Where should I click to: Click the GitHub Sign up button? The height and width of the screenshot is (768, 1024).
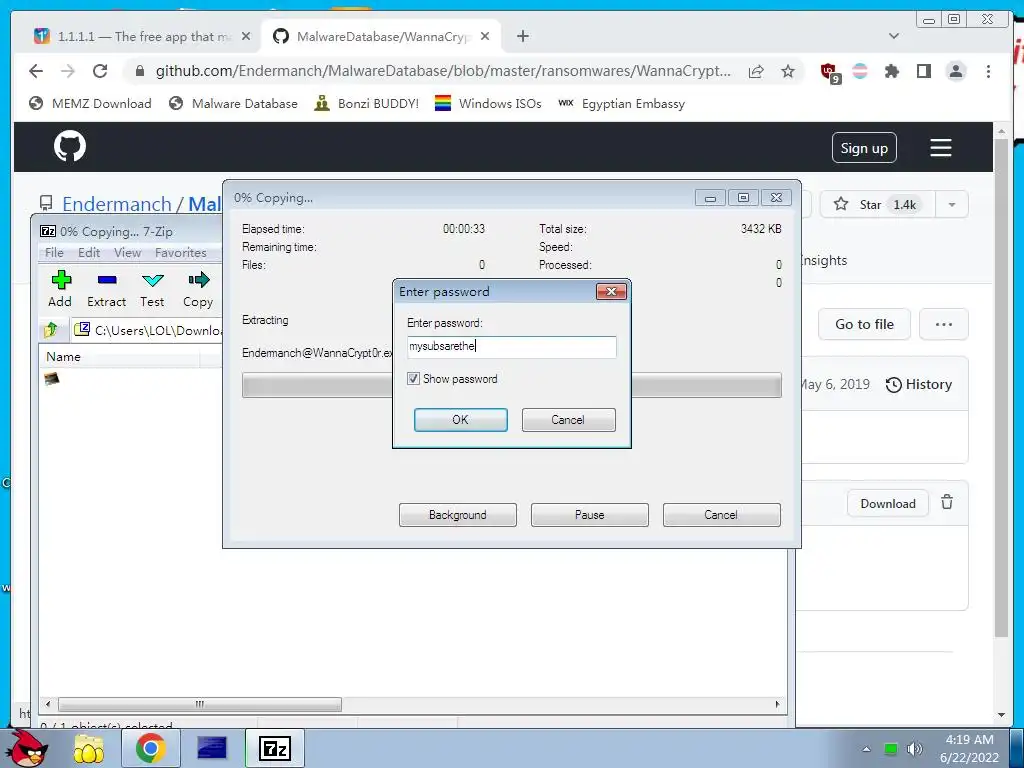[x=864, y=148]
